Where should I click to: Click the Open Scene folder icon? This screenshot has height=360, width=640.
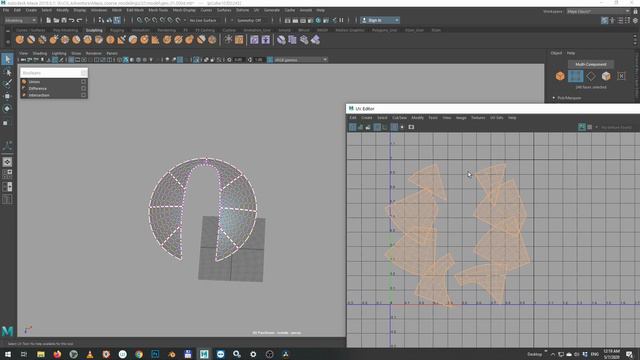tap(56, 20)
